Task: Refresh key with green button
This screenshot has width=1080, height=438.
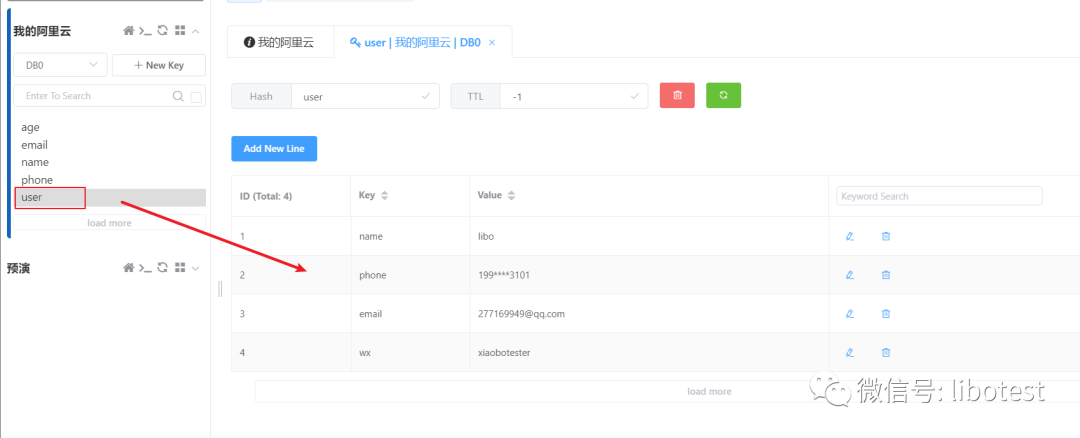Action: (723, 96)
